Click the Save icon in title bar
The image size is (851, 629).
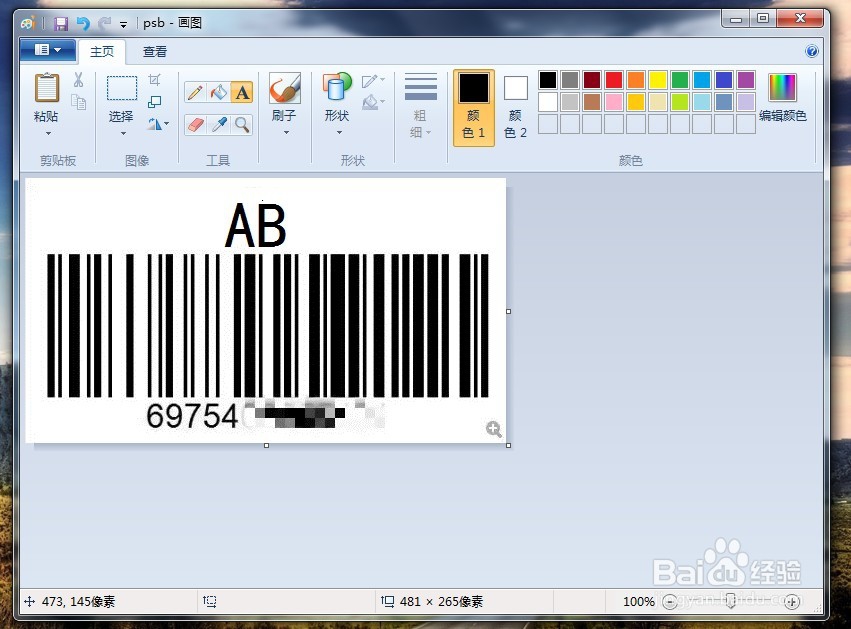[60, 23]
